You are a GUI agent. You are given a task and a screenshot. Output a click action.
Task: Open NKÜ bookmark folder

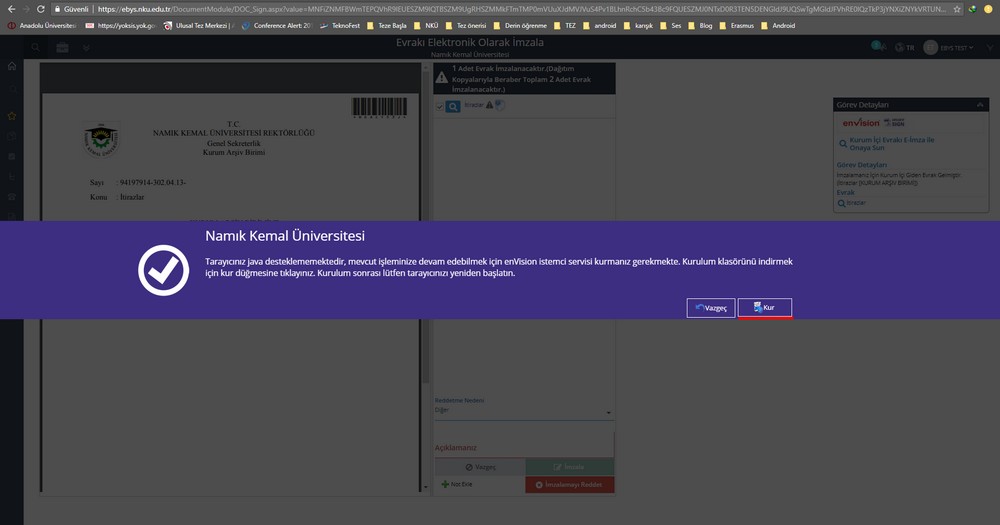(426, 26)
